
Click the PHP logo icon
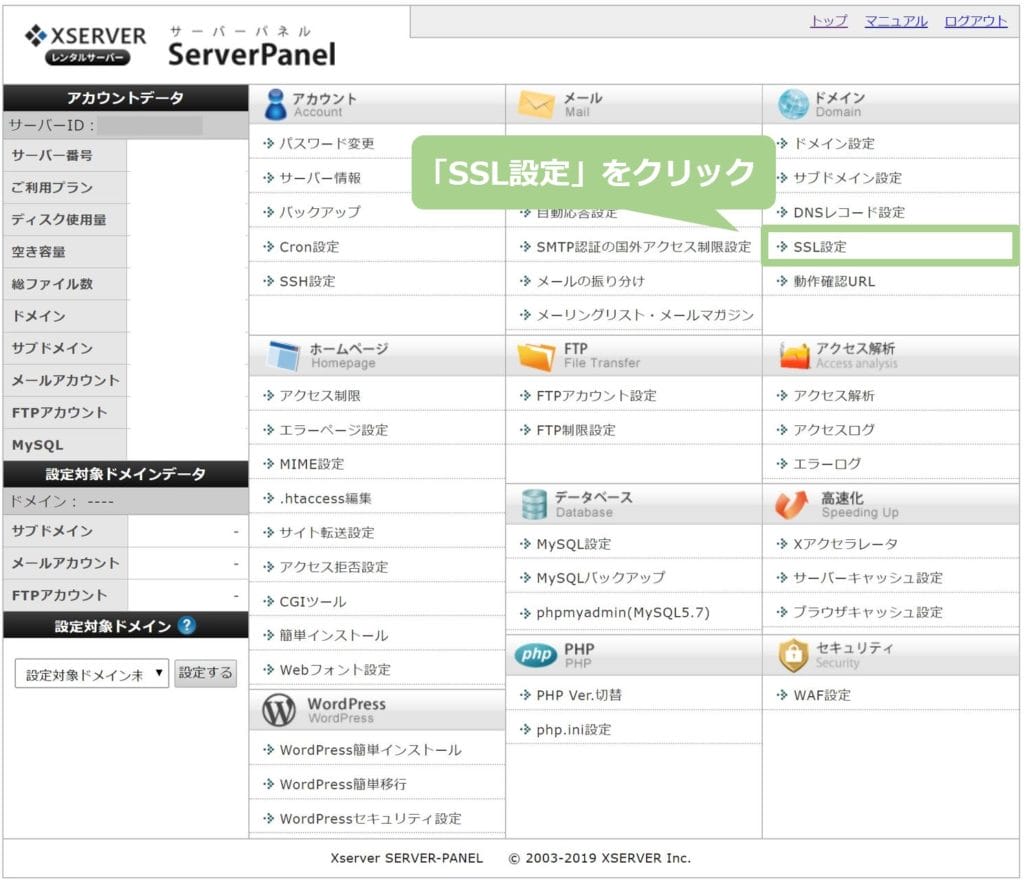[x=535, y=655]
